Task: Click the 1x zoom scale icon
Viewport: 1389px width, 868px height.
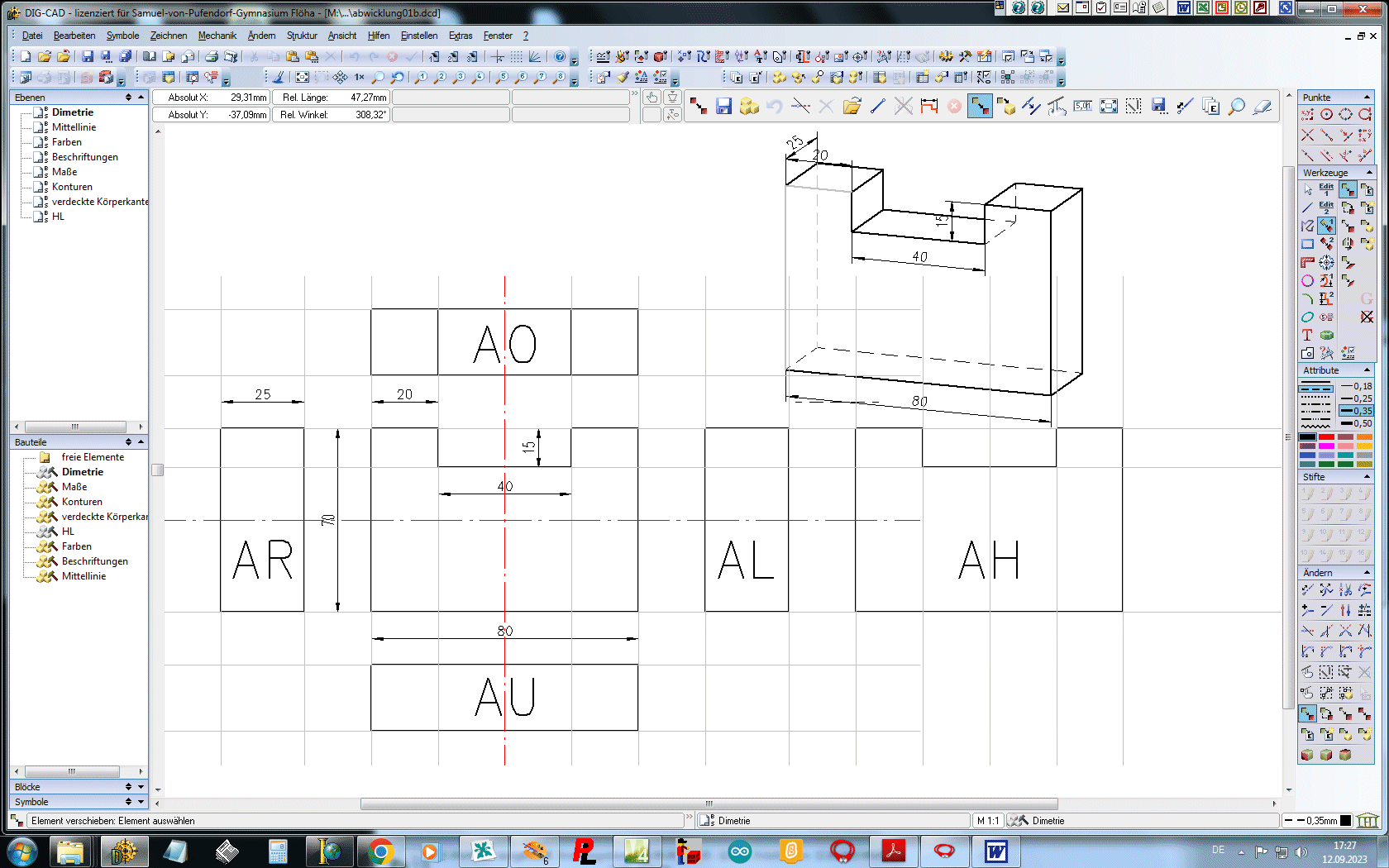Action: click(360, 77)
